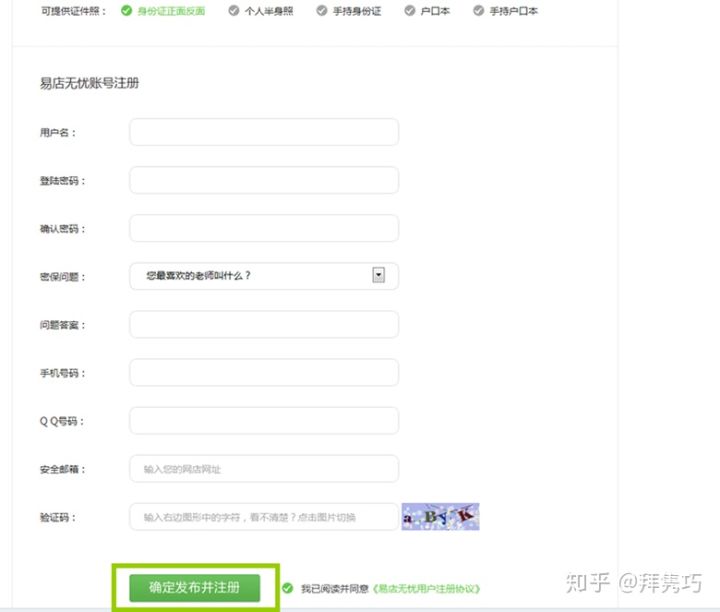720x612 pixels.
Task: Click the 用户名 input field
Action: [x=264, y=132]
